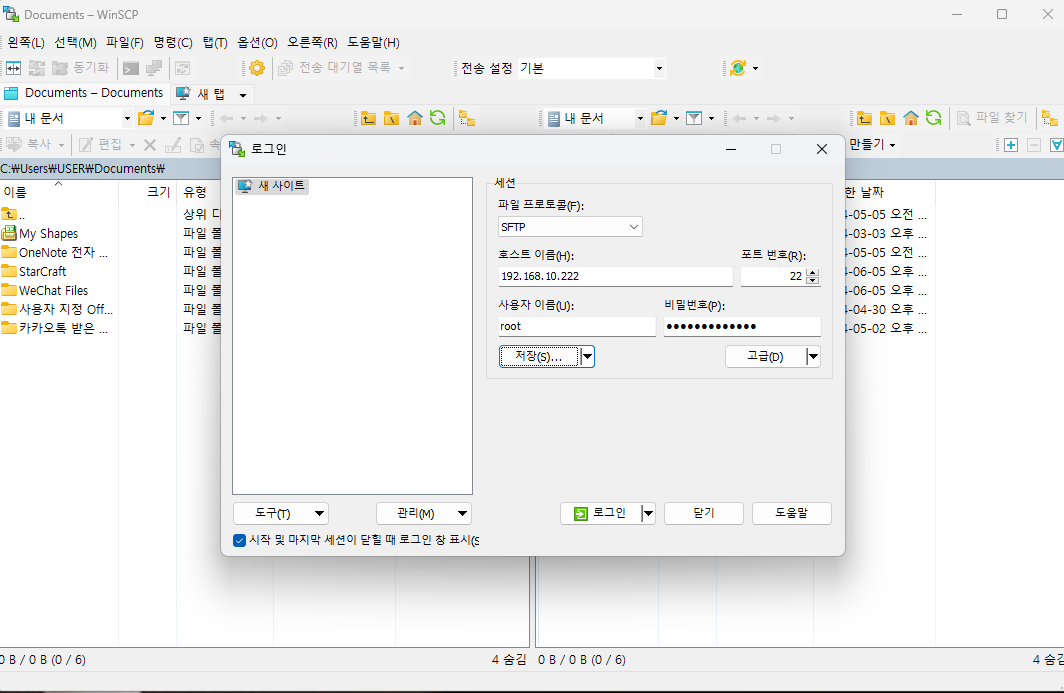This screenshot has height=693, width=1064.
Task: Sort by 이름 column header
Action: coord(59,192)
